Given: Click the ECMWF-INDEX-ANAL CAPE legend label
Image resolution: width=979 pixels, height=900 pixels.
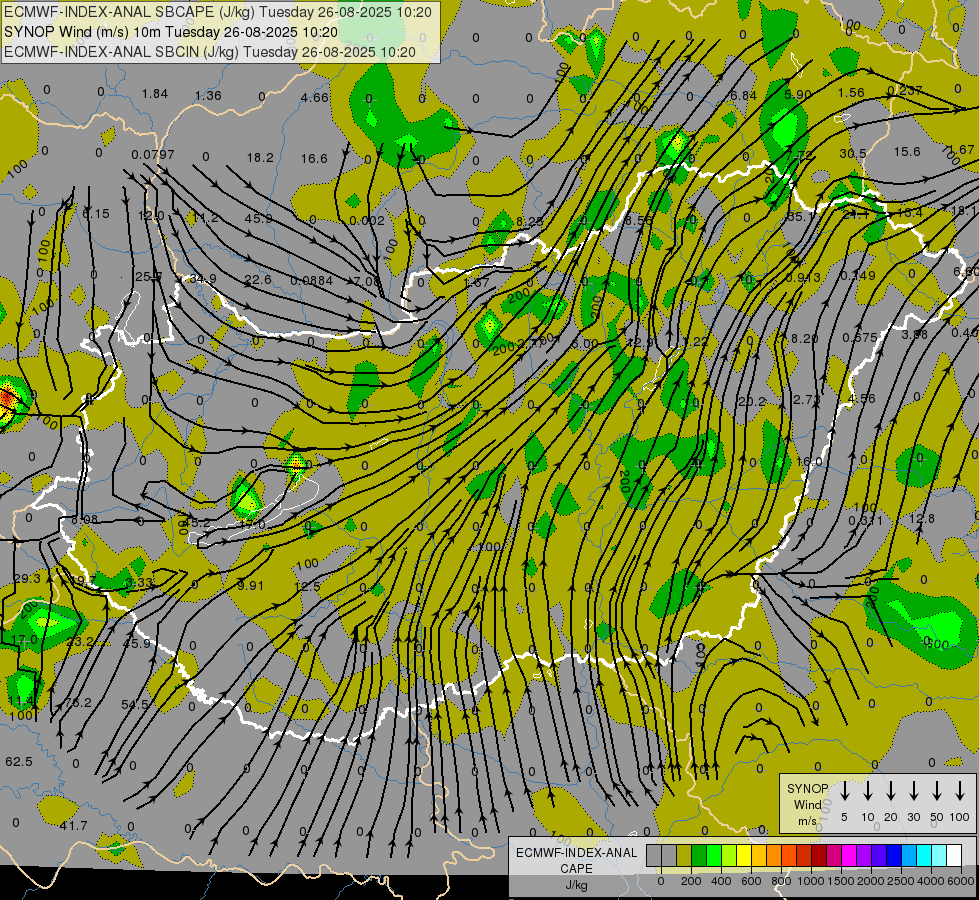Looking at the screenshot, I should click(576, 868).
